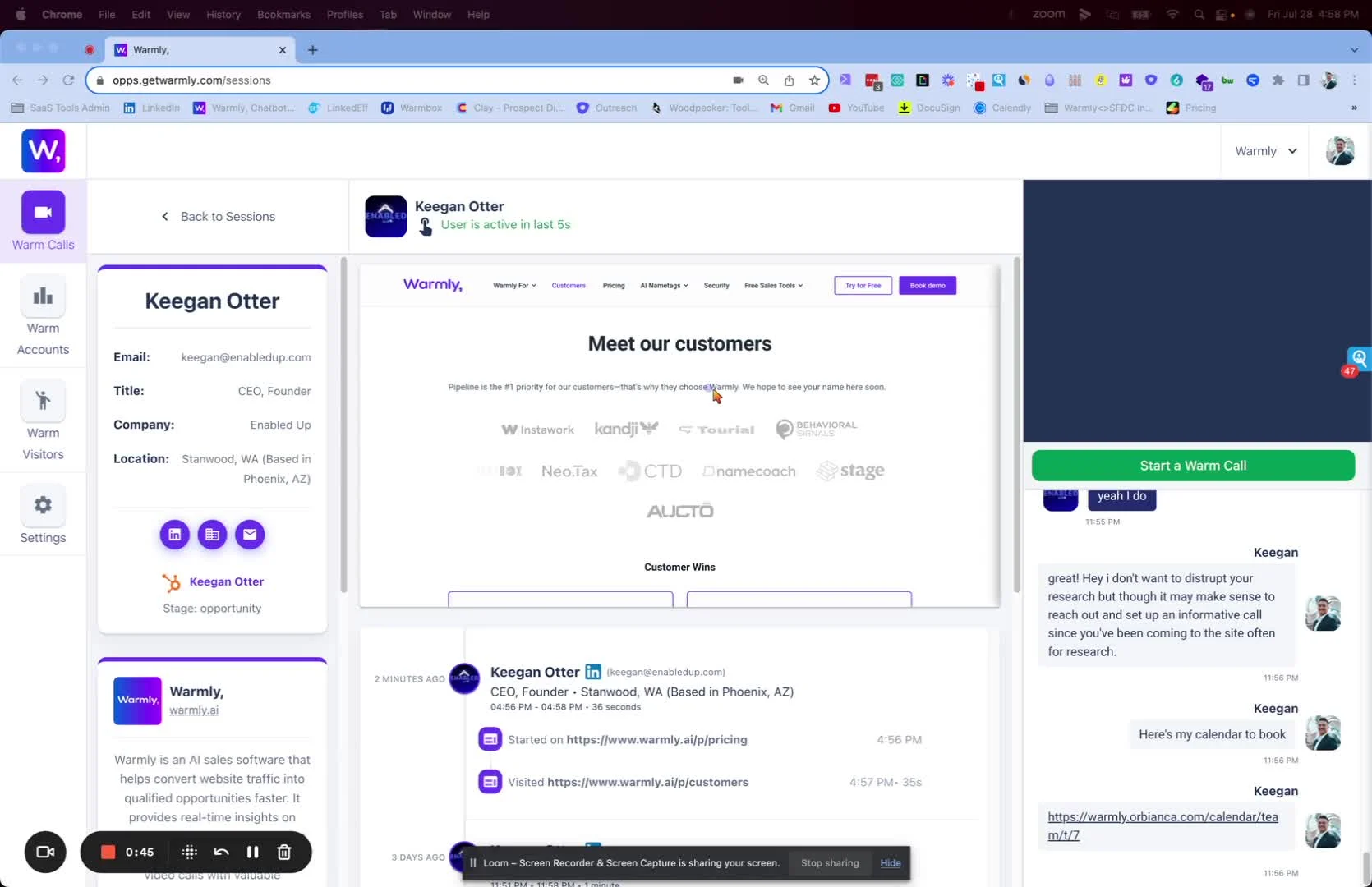Click the Warmly logo in top left
1372x887 pixels.
click(x=43, y=151)
